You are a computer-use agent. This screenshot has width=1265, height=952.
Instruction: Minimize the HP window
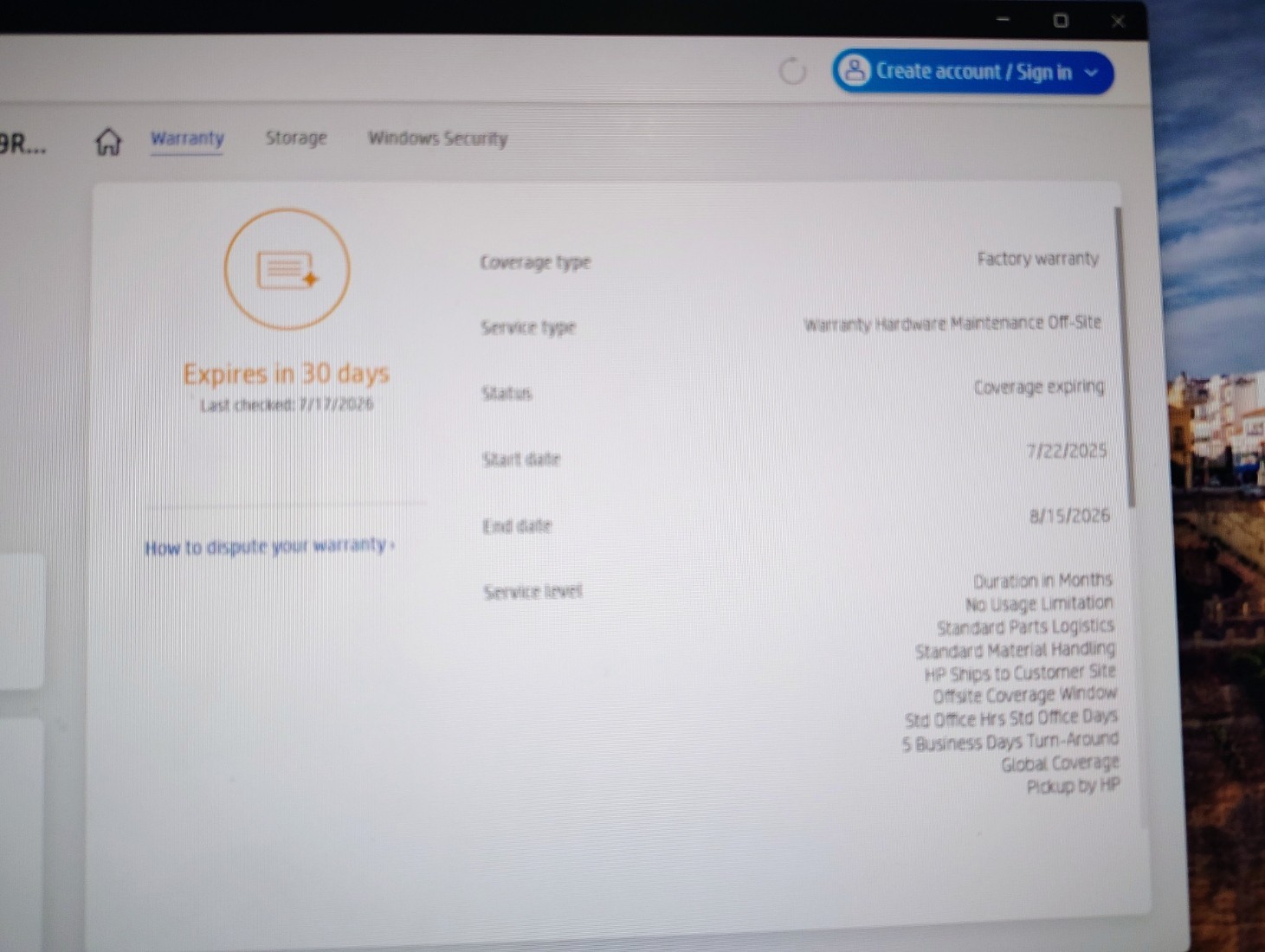1004,19
